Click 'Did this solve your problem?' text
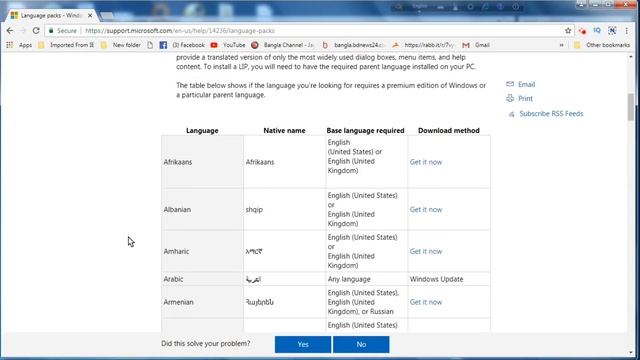640x360 pixels. pyautogui.click(x=206, y=344)
